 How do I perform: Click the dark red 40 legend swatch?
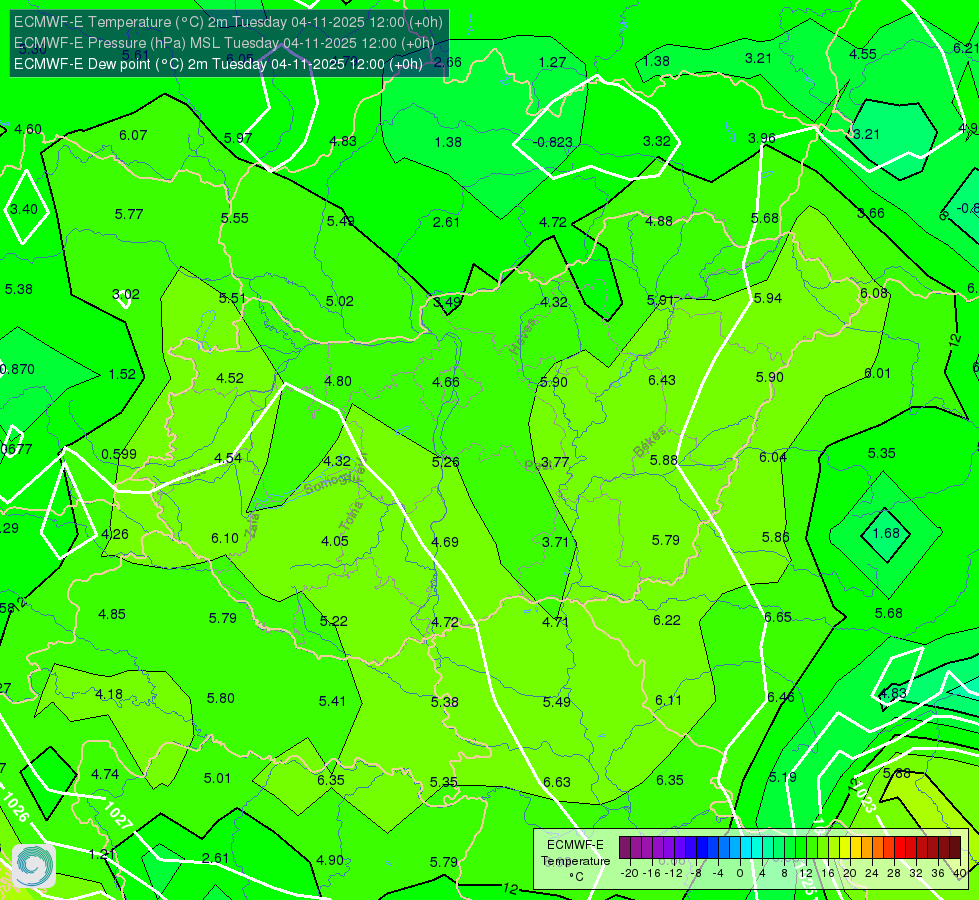(x=955, y=848)
